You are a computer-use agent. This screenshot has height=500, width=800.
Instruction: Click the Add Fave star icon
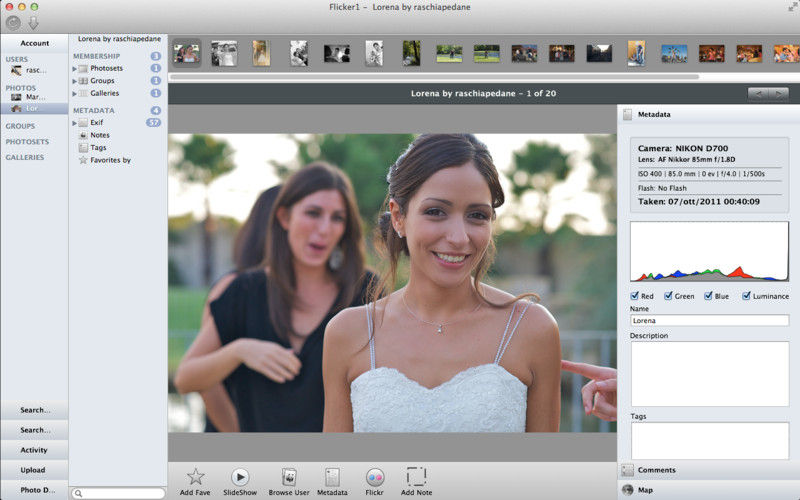196,477
